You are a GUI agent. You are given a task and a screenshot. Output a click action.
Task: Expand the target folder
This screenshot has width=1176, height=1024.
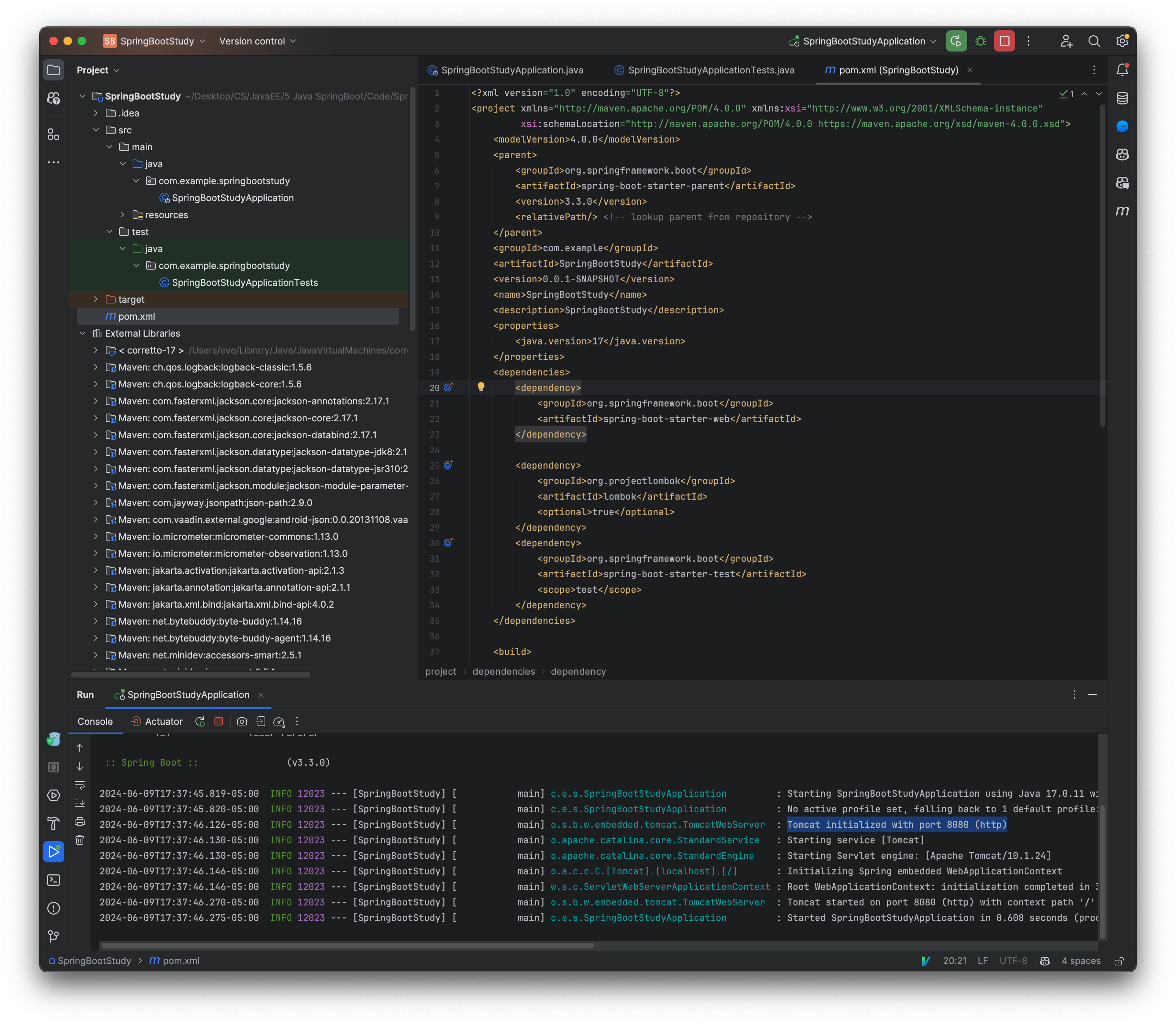96,299
